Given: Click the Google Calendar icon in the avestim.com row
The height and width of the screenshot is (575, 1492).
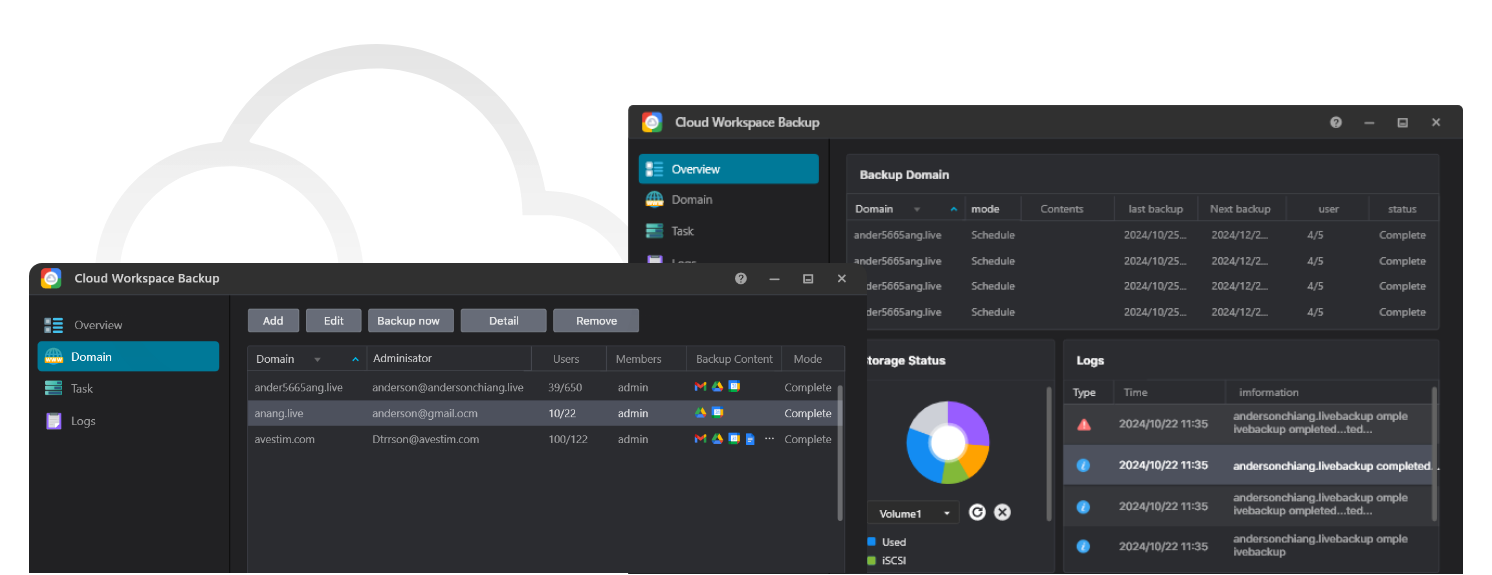Looking at the screenshot, I should (734, 439).
